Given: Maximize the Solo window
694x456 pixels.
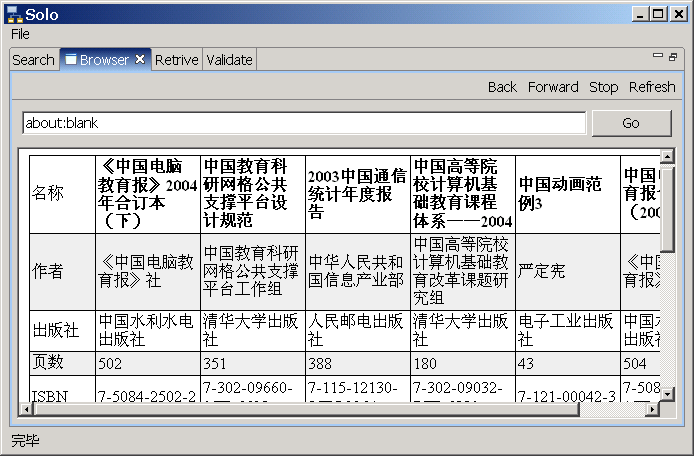Looking at the screenshot, I should (x=658, y=15).
